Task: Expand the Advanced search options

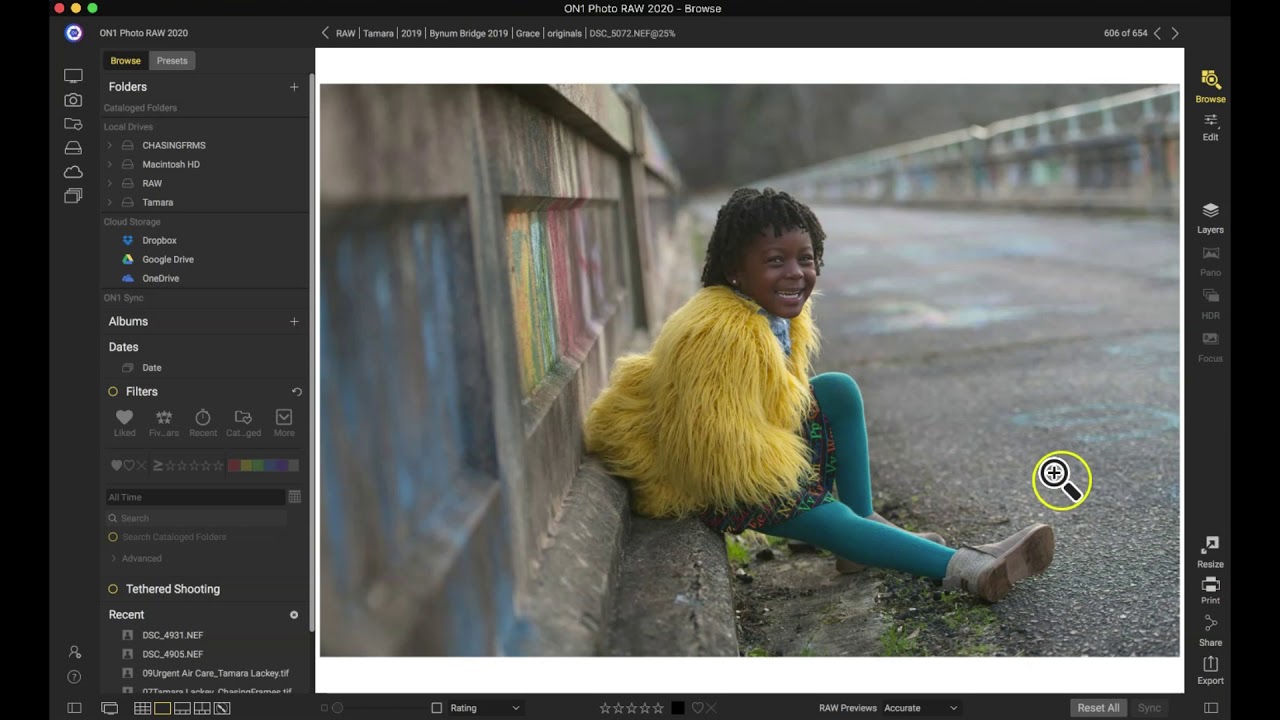Action: click(x=113, y=558)
